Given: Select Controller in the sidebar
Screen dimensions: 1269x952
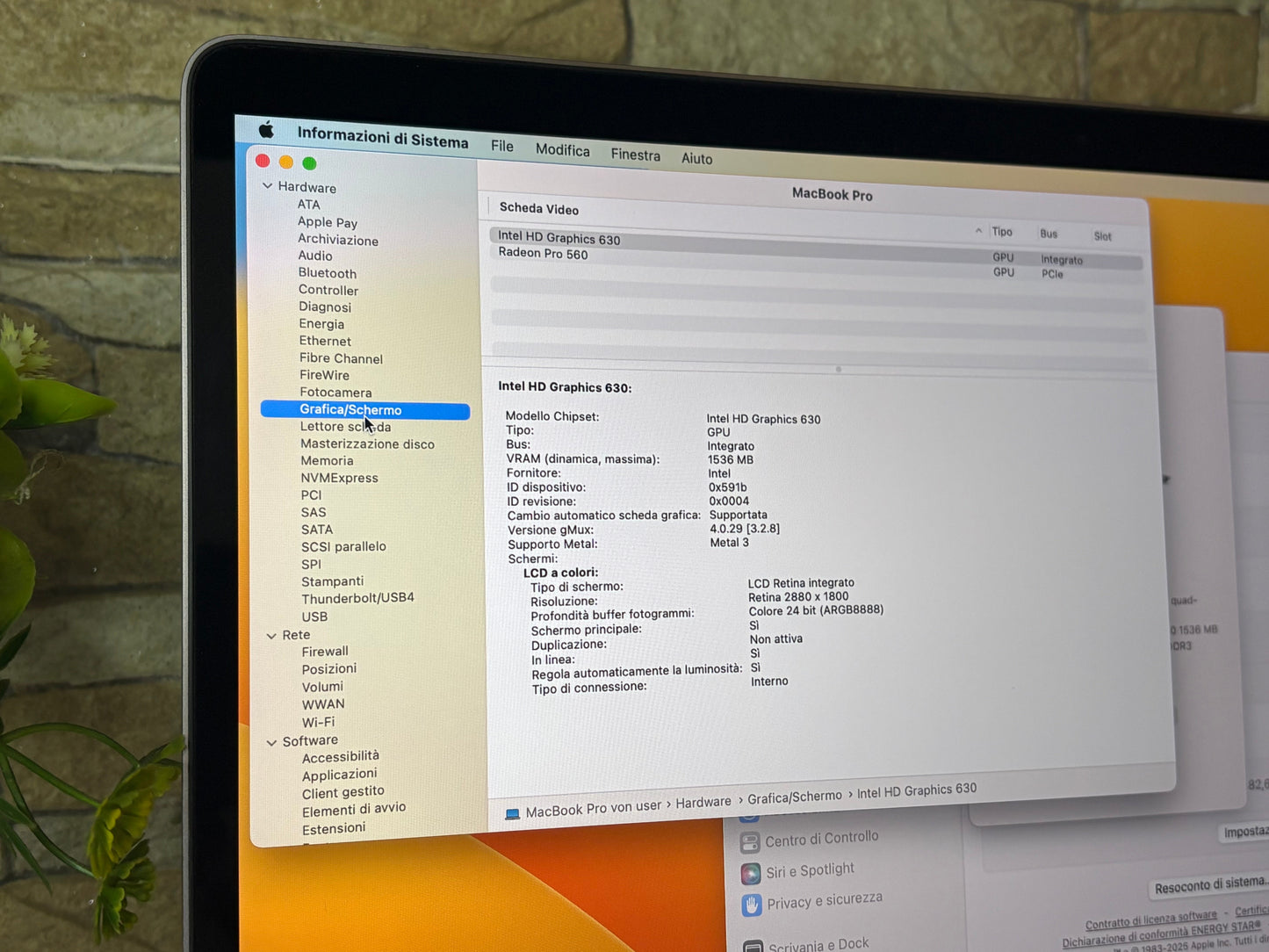Looking at the screenshot, I should point(328,290).
